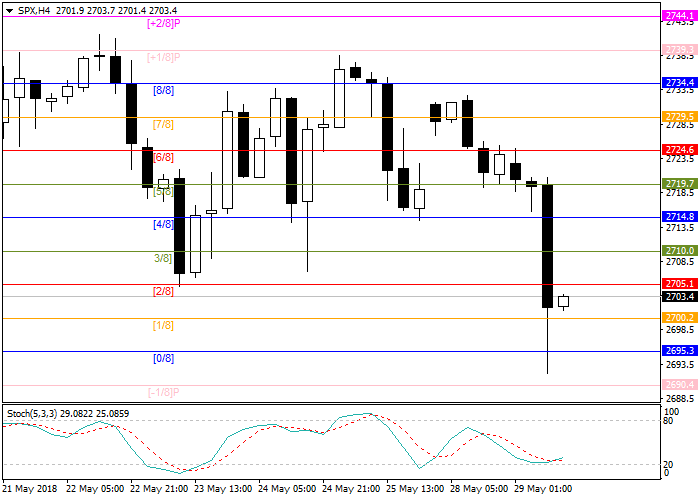
Task: Click the [+2/8]P Murrey level label
Action: click(x=163, y=22)
